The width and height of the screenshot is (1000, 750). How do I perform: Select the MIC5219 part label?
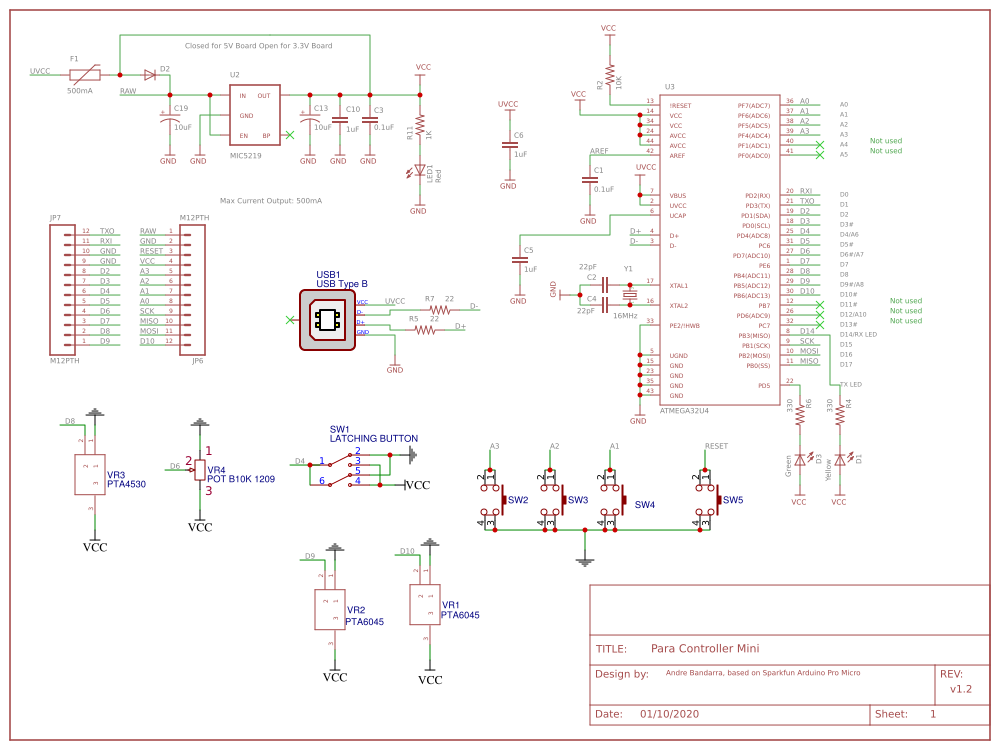(x=246, y=156)
